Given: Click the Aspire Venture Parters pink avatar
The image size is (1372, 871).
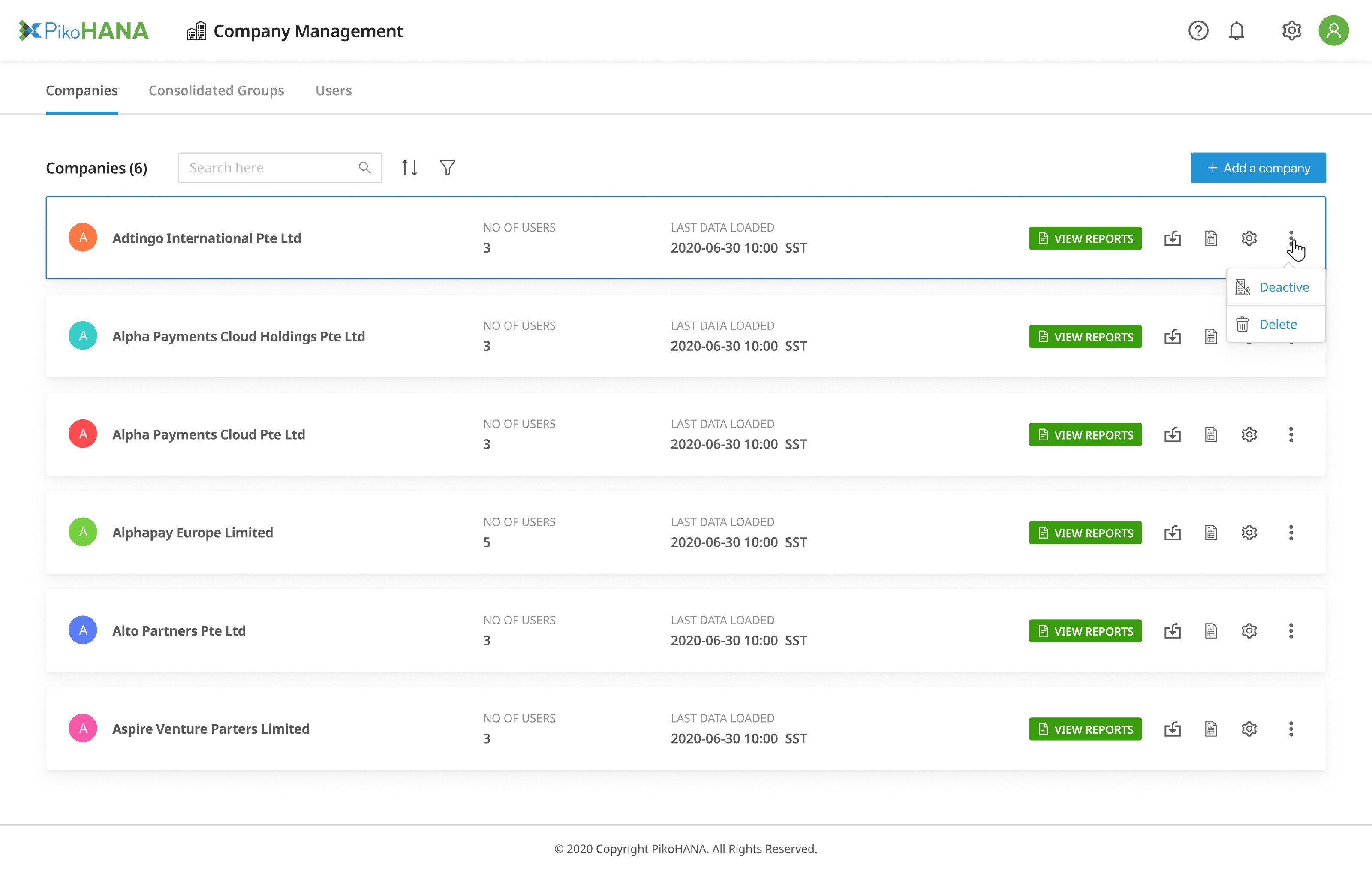Looking at the screenshot, I should (83, 728).
